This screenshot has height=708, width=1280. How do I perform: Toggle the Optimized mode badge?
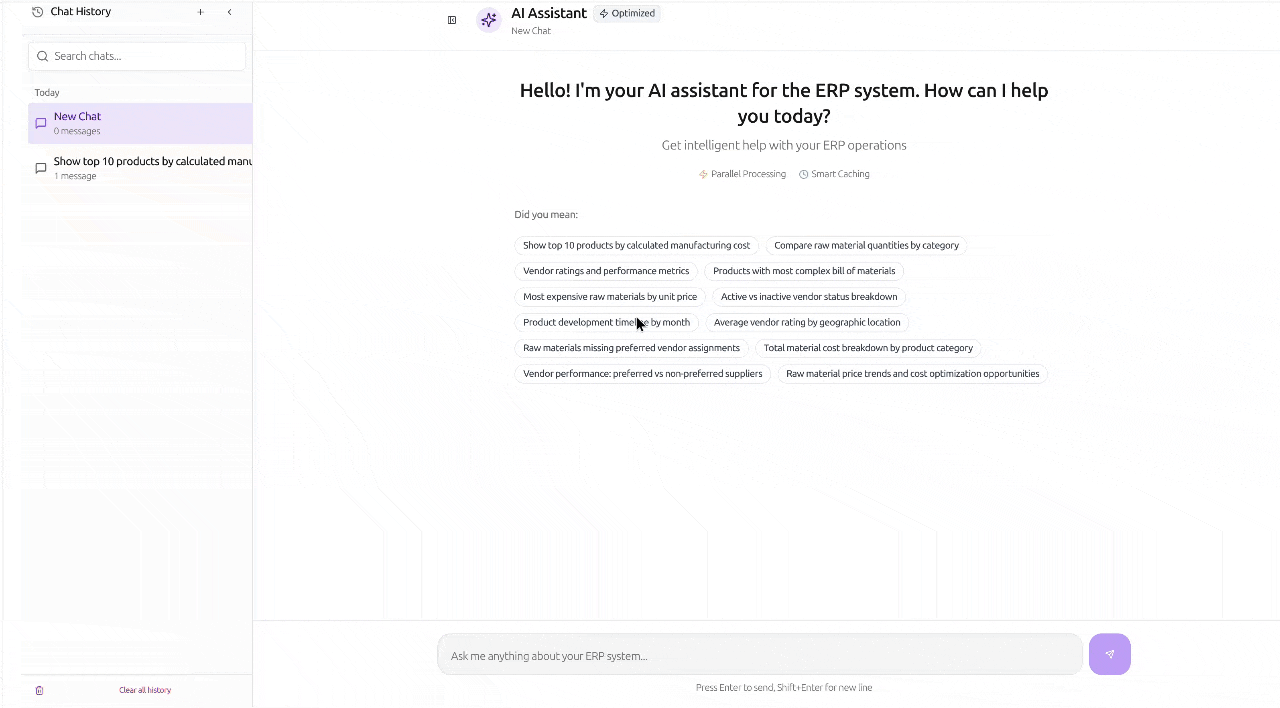point(627,13)
